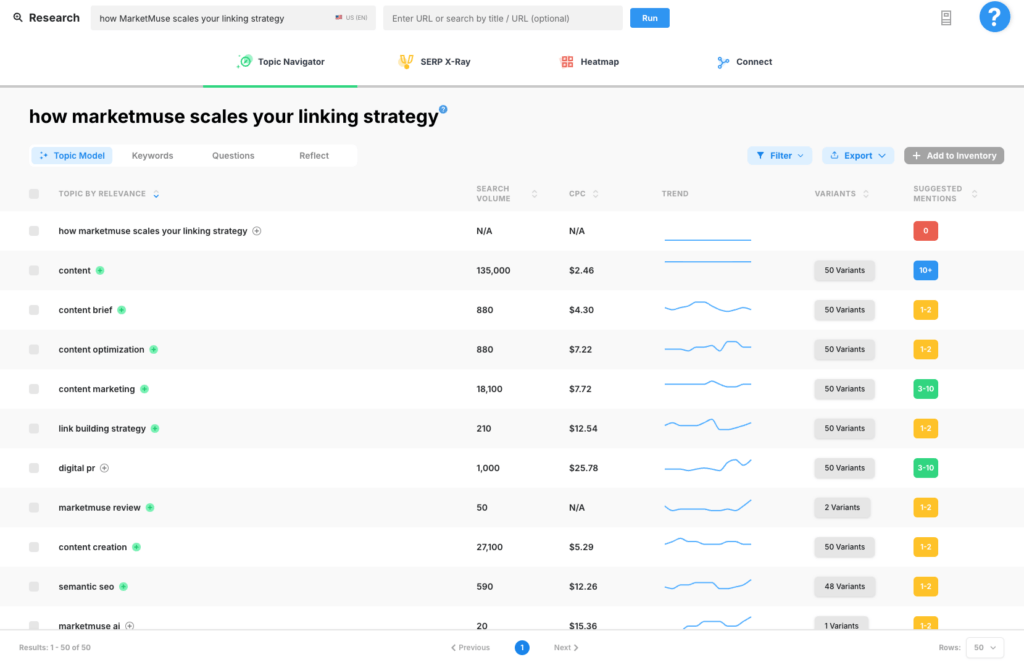
Task: Click the plus icon beside digital pr
Action: pyautogui.click(x=104, y=468)
